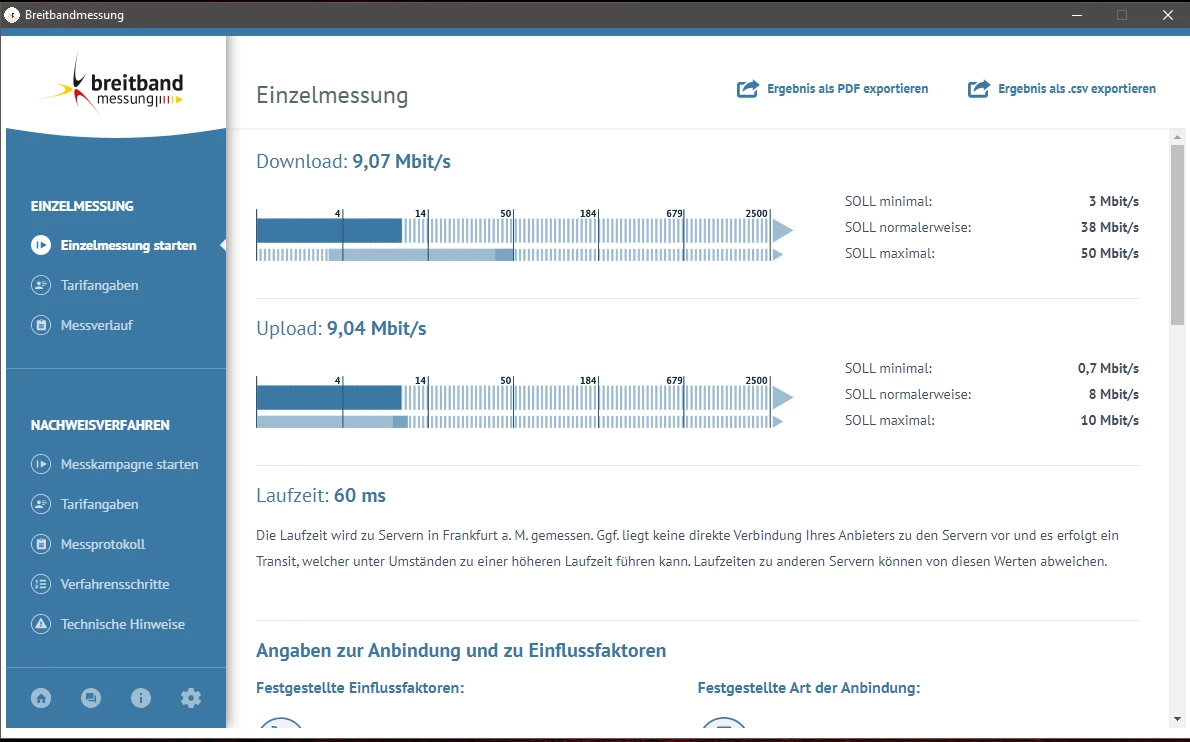The image size is (1190, 742).
Task: Click the PDF export share icon
Action: [748, 89]
